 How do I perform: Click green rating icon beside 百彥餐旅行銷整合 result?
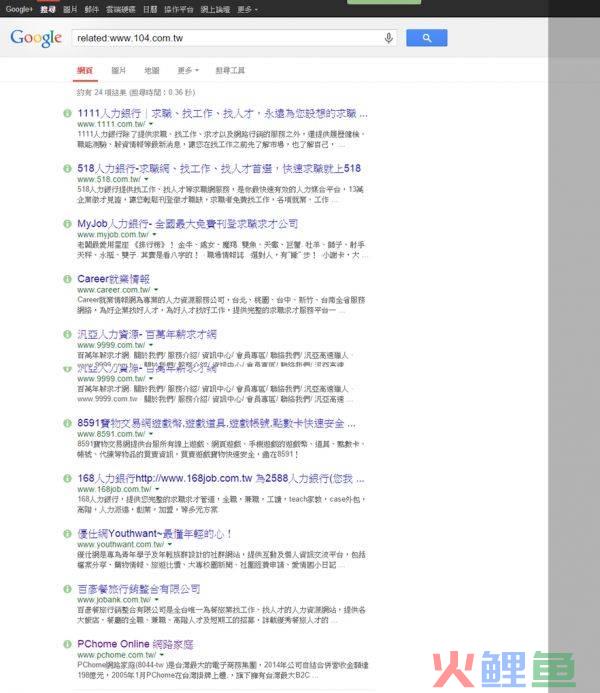(67, 589)
